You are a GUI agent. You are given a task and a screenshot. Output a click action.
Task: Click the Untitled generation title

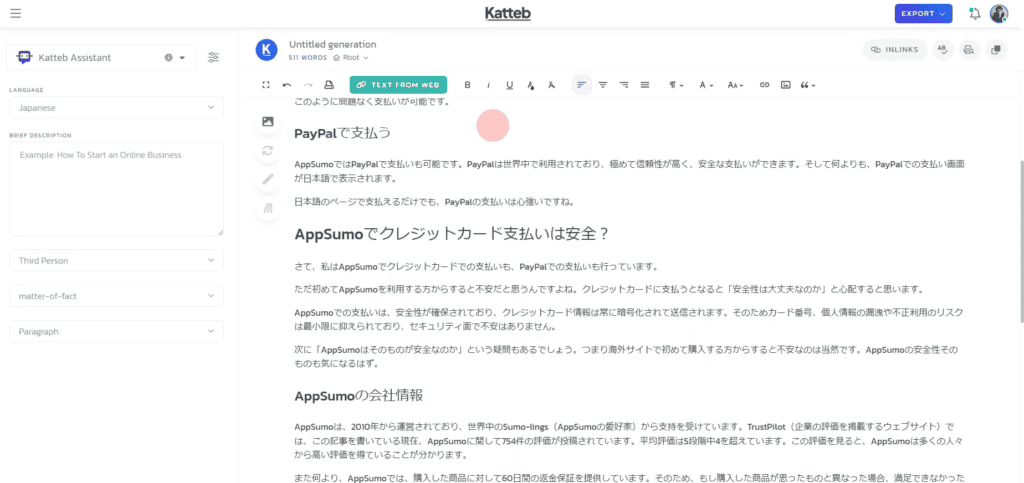click(332, 44)
